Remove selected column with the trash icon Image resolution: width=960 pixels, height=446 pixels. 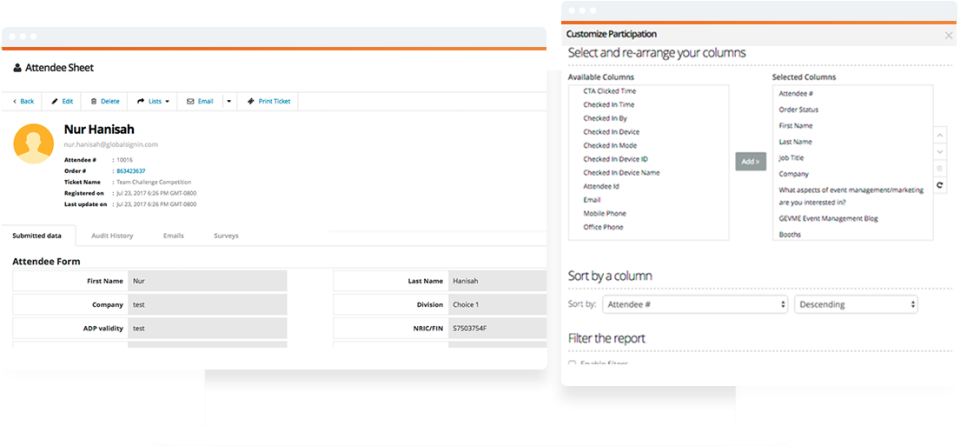940,168
